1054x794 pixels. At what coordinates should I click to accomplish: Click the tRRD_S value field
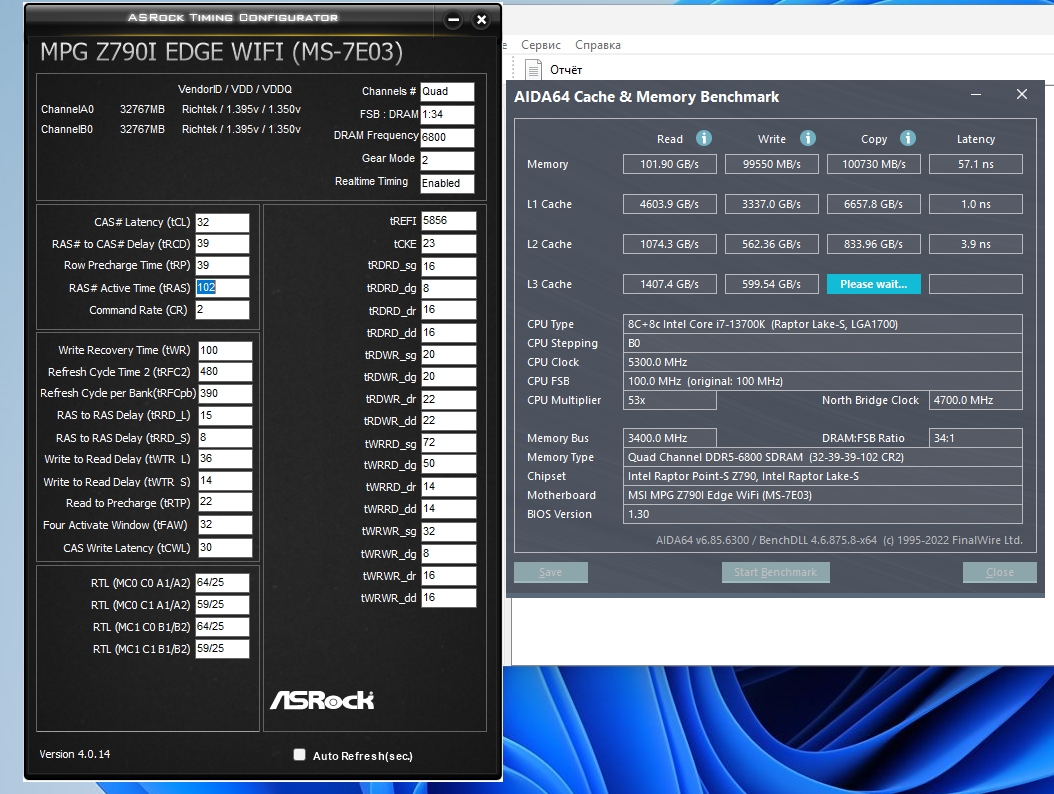225,438
